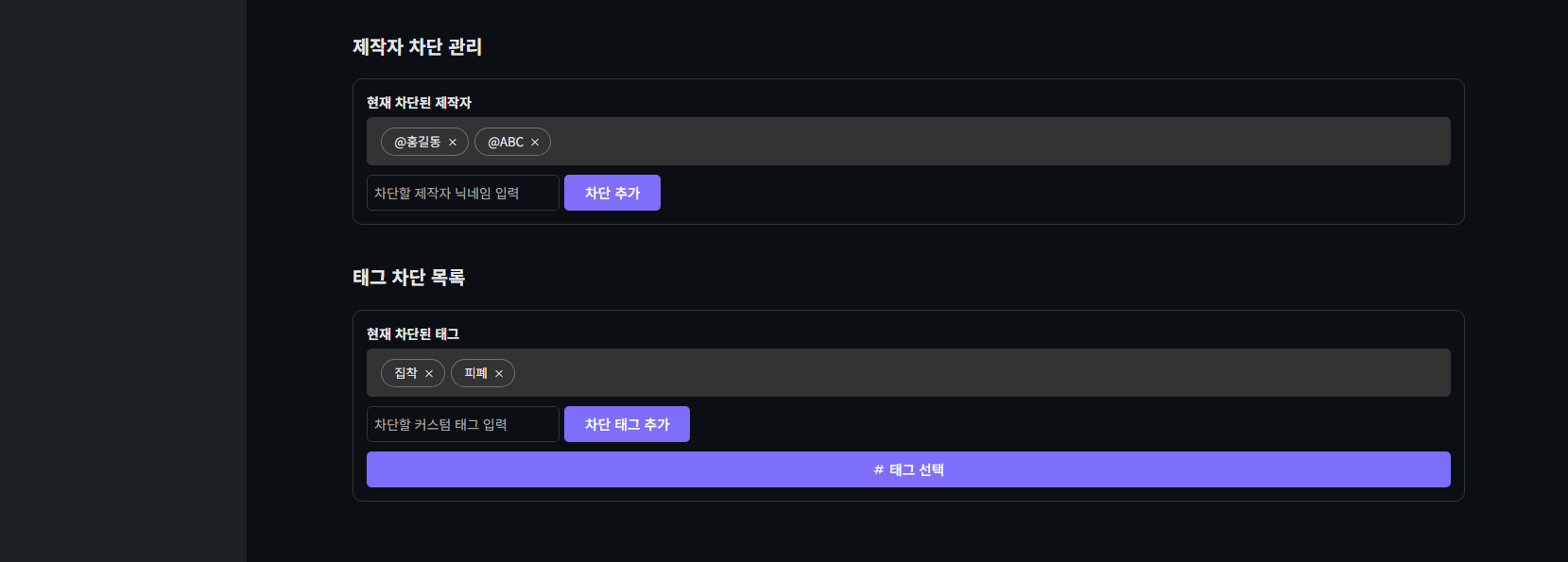The width and height of the screenshot is (1568, 562).
Task: Click empty space in blocked creators list
Action: point(945,142)
